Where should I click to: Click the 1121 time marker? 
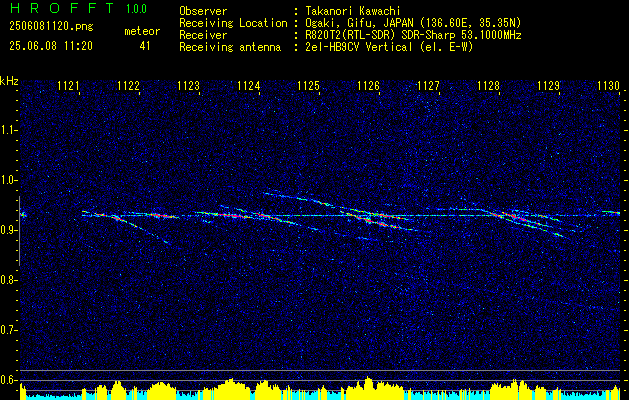pyautogui.click(x=69, y=86)
